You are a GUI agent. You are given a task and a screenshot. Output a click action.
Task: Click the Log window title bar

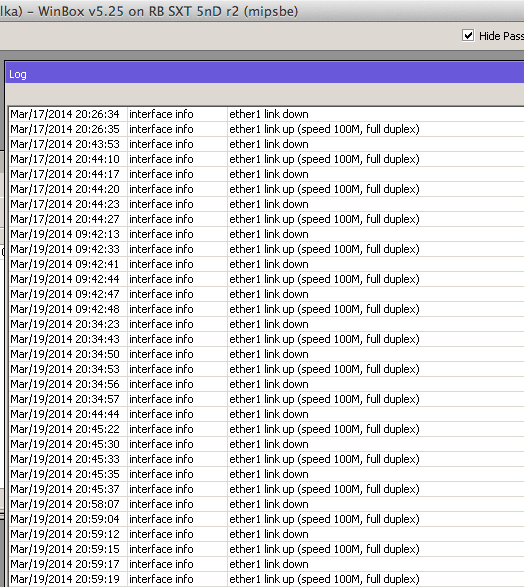(265, 74)
